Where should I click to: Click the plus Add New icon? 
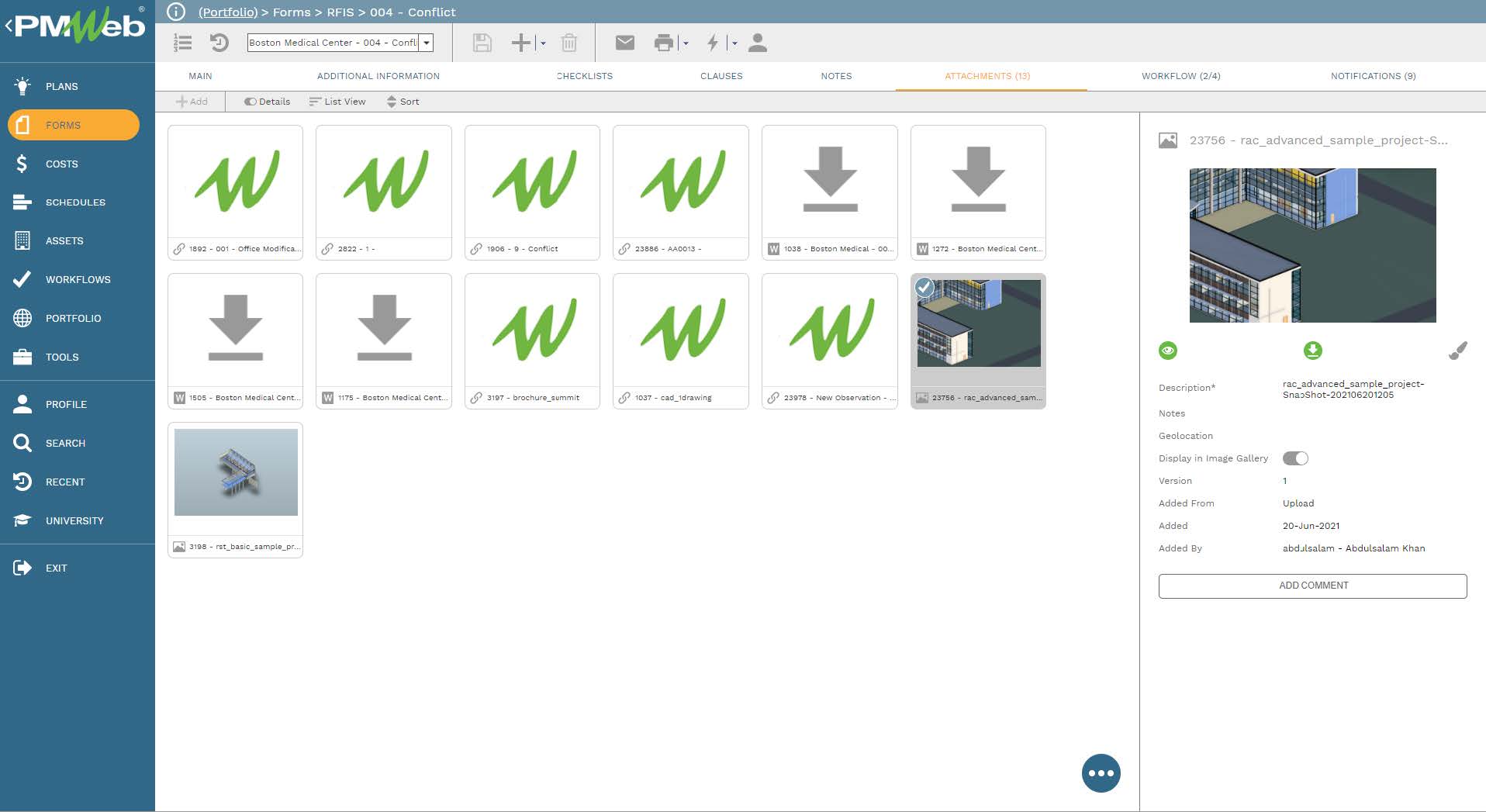pyautogui.click(x=521, y=43)
